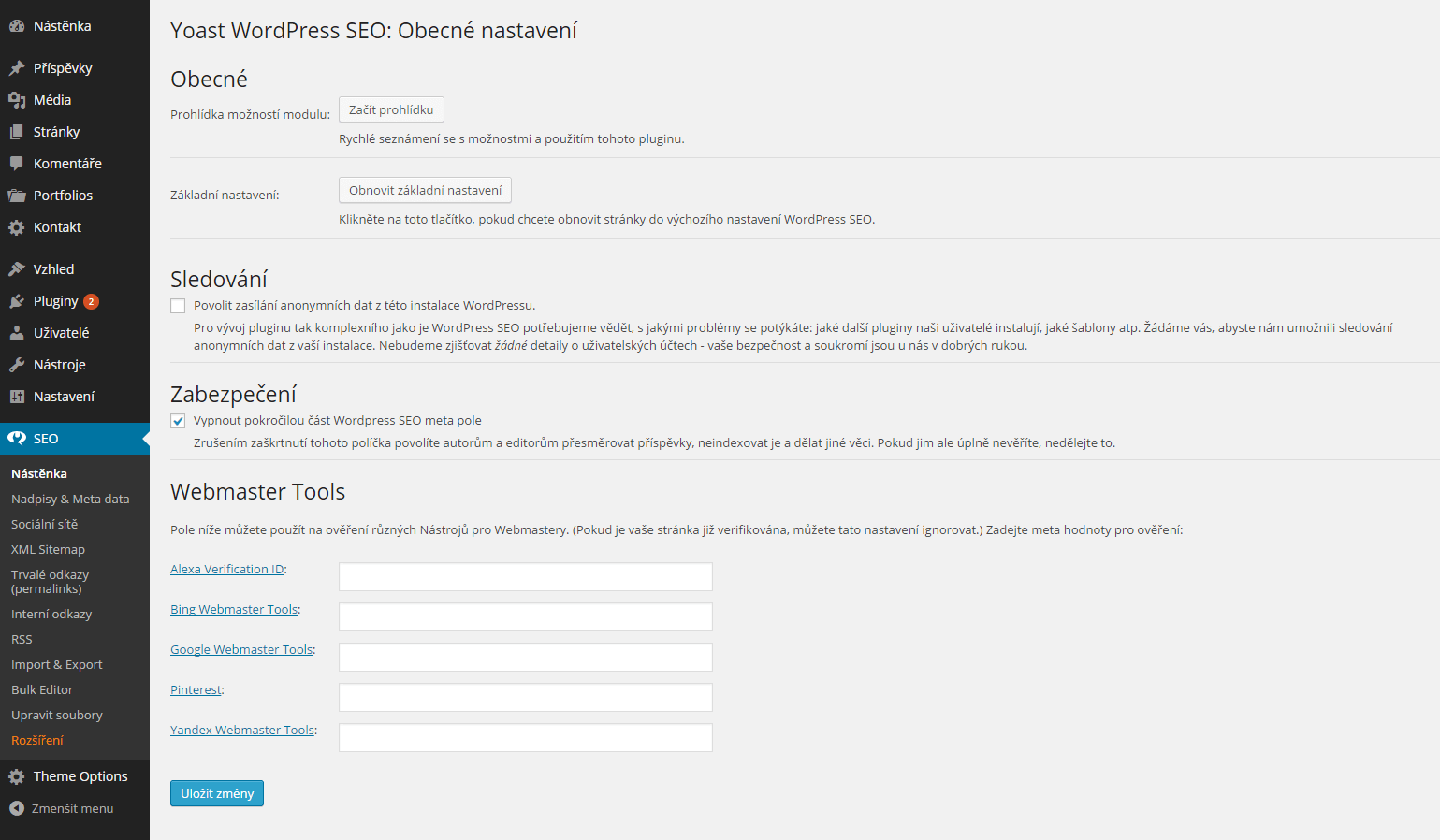Open the Rozšíření submenu item

[37, 741]
